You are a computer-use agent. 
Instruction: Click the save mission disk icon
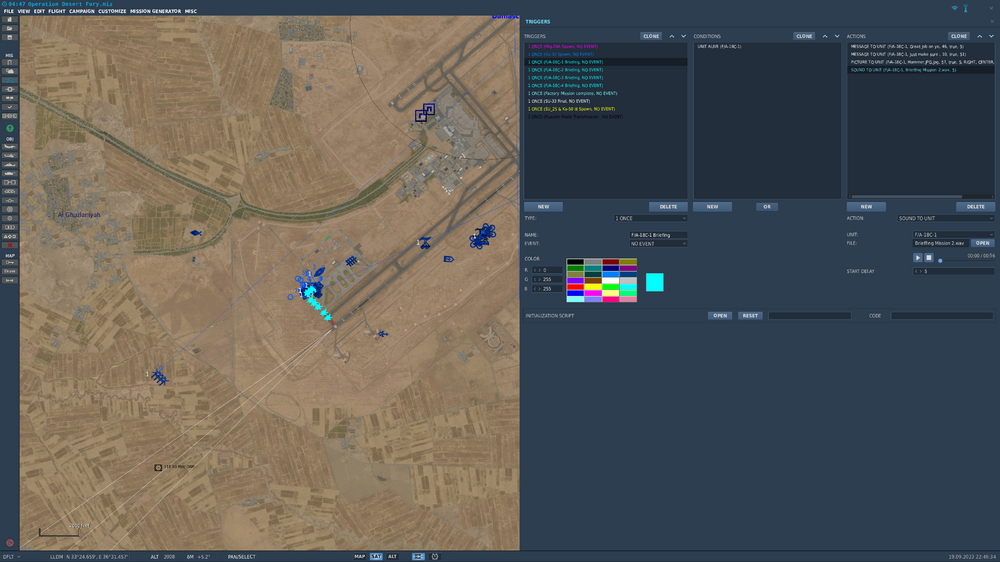10,38
